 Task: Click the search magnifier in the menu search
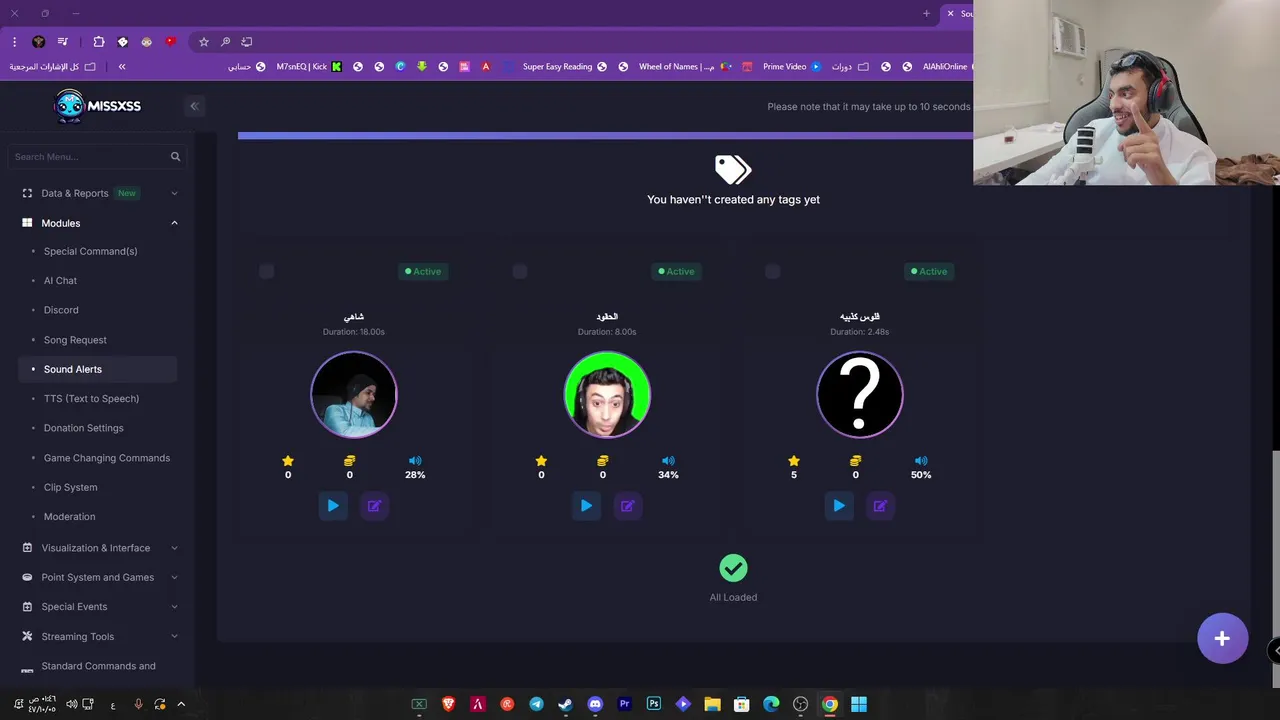(x=175, y=156)
